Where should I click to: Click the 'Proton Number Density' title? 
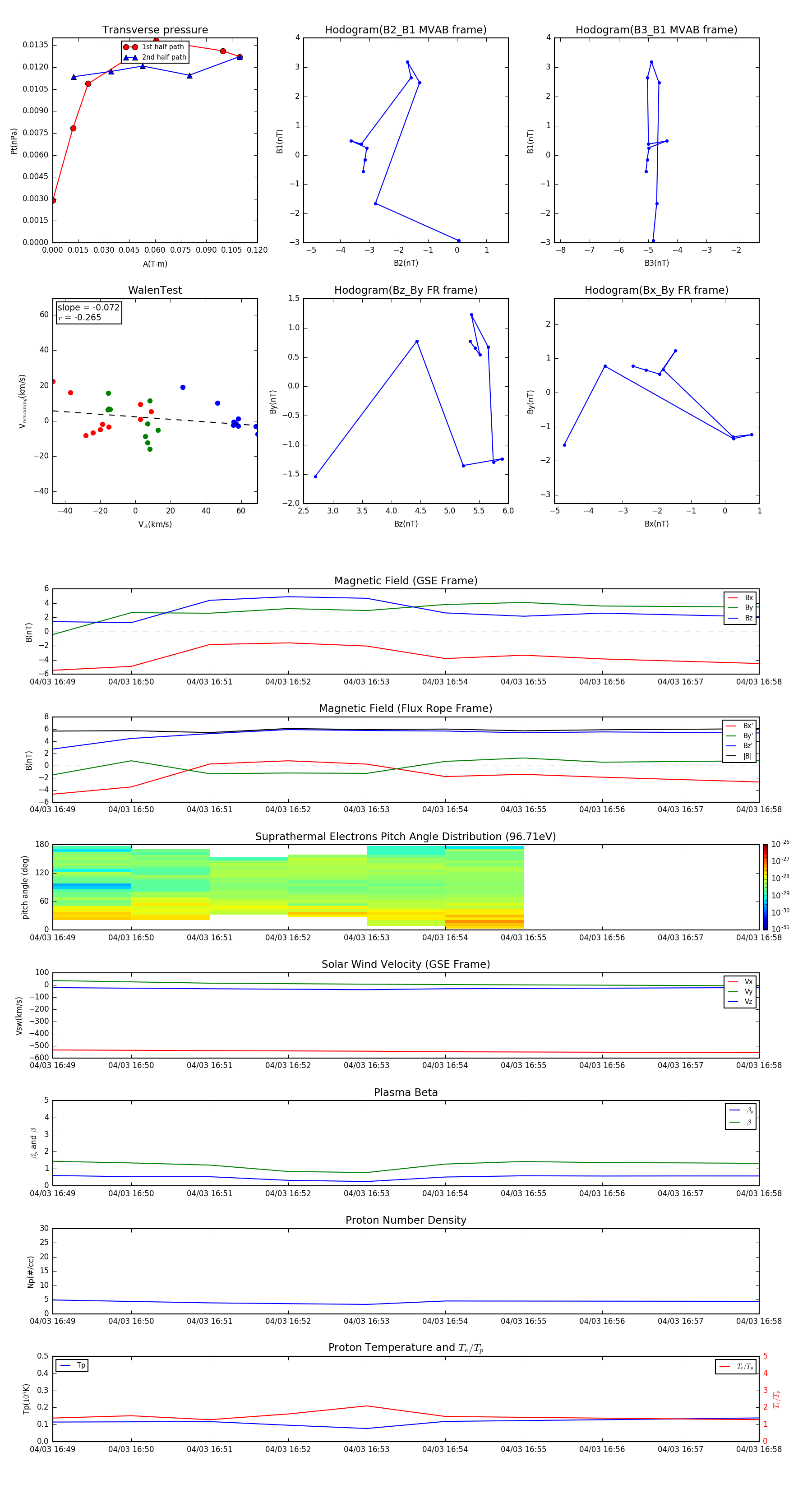point(406,1220)
